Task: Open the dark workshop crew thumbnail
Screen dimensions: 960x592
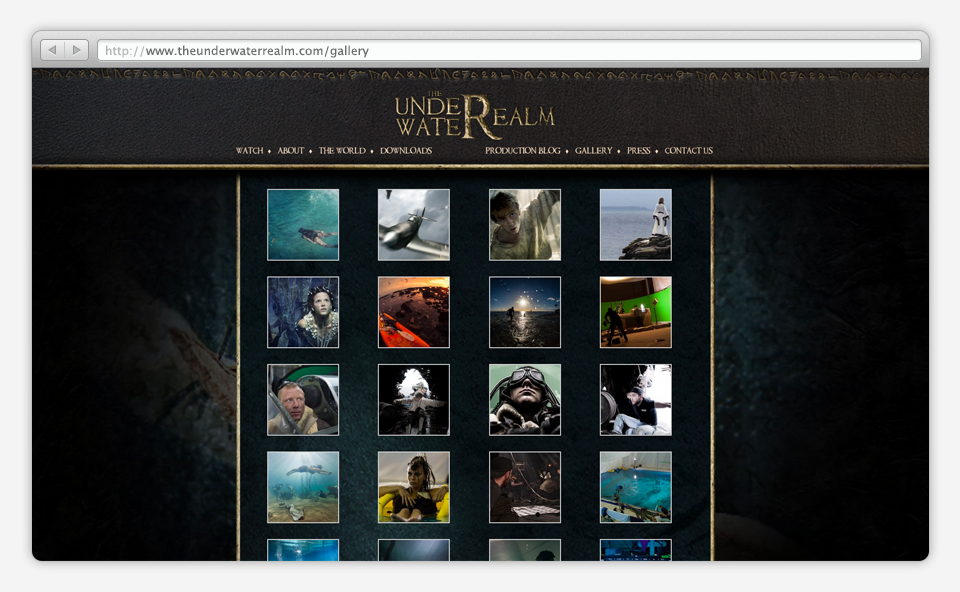Action: [525, 487]
